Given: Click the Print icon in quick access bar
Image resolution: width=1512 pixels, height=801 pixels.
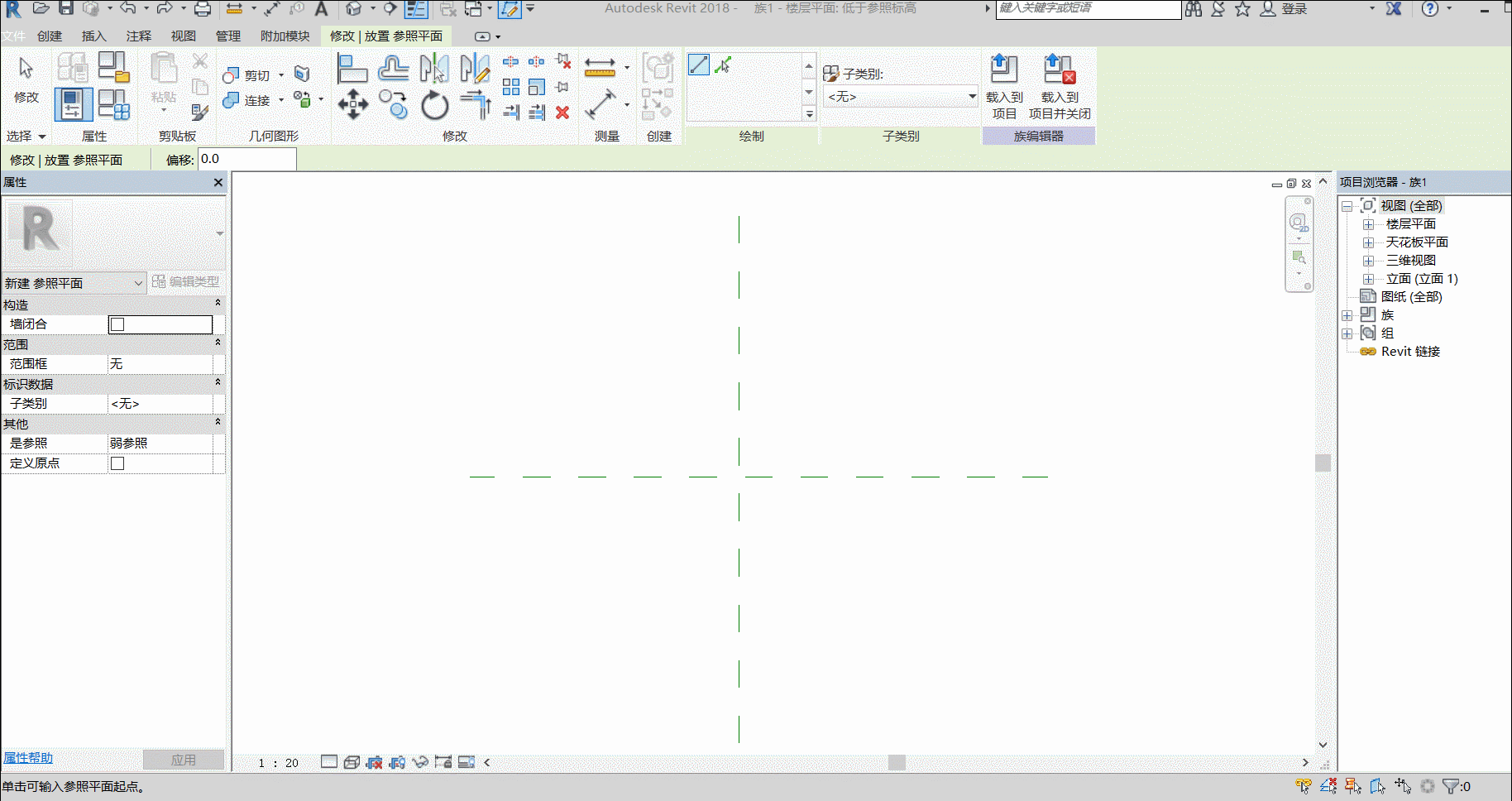Looking at the screenshot, I should point(202,9).
